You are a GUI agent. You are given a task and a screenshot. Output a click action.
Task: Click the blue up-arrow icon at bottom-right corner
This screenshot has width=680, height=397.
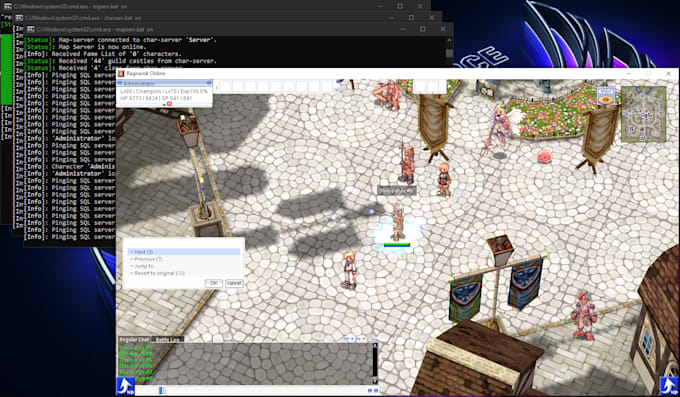(669, 386)
